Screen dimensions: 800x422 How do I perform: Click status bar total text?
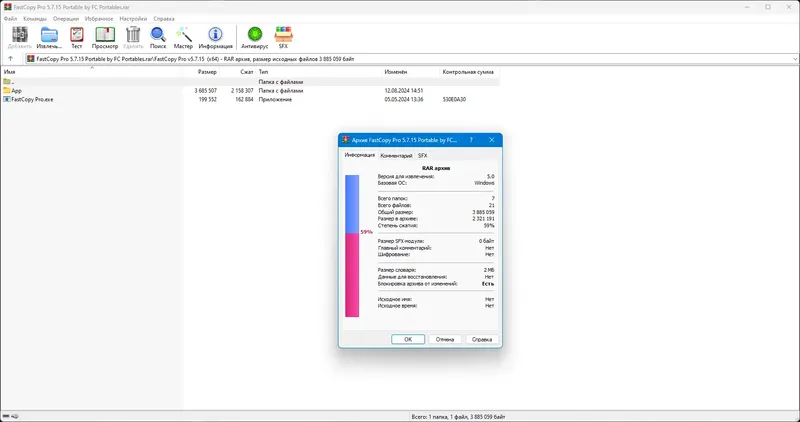click(x=459, y=416)
